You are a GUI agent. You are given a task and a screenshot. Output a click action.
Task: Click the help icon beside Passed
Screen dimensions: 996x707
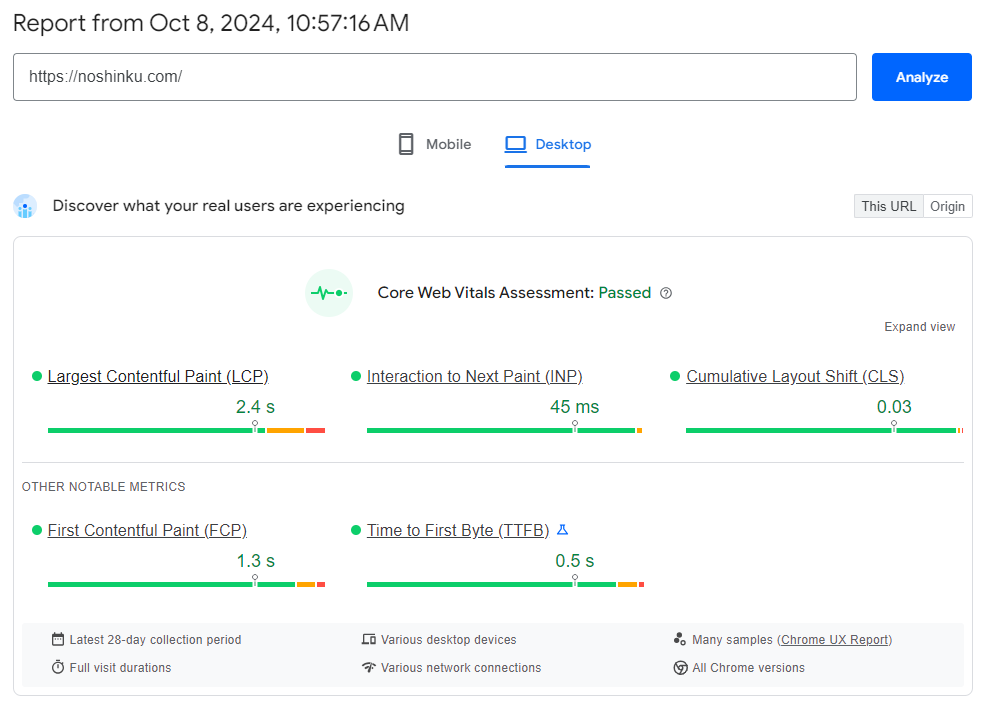click(666, 293)
